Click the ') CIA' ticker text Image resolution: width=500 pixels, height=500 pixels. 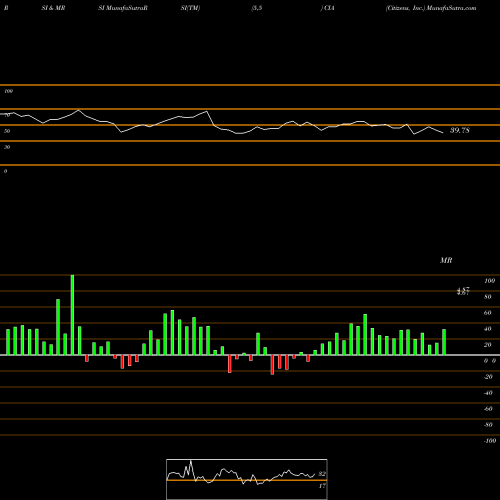click(327, 8)
